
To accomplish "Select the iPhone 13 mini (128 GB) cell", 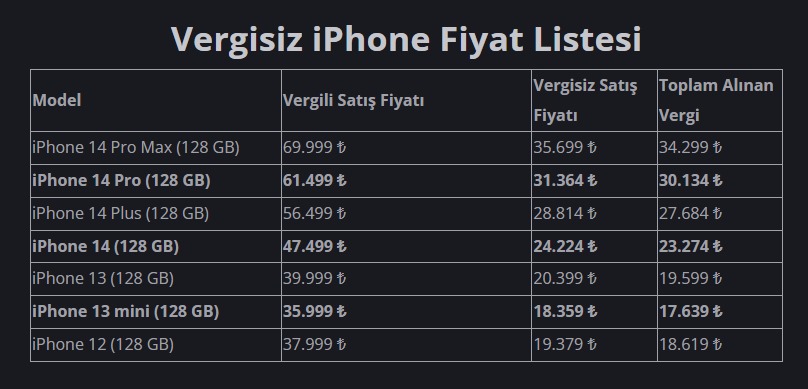I will click(156, 312).
